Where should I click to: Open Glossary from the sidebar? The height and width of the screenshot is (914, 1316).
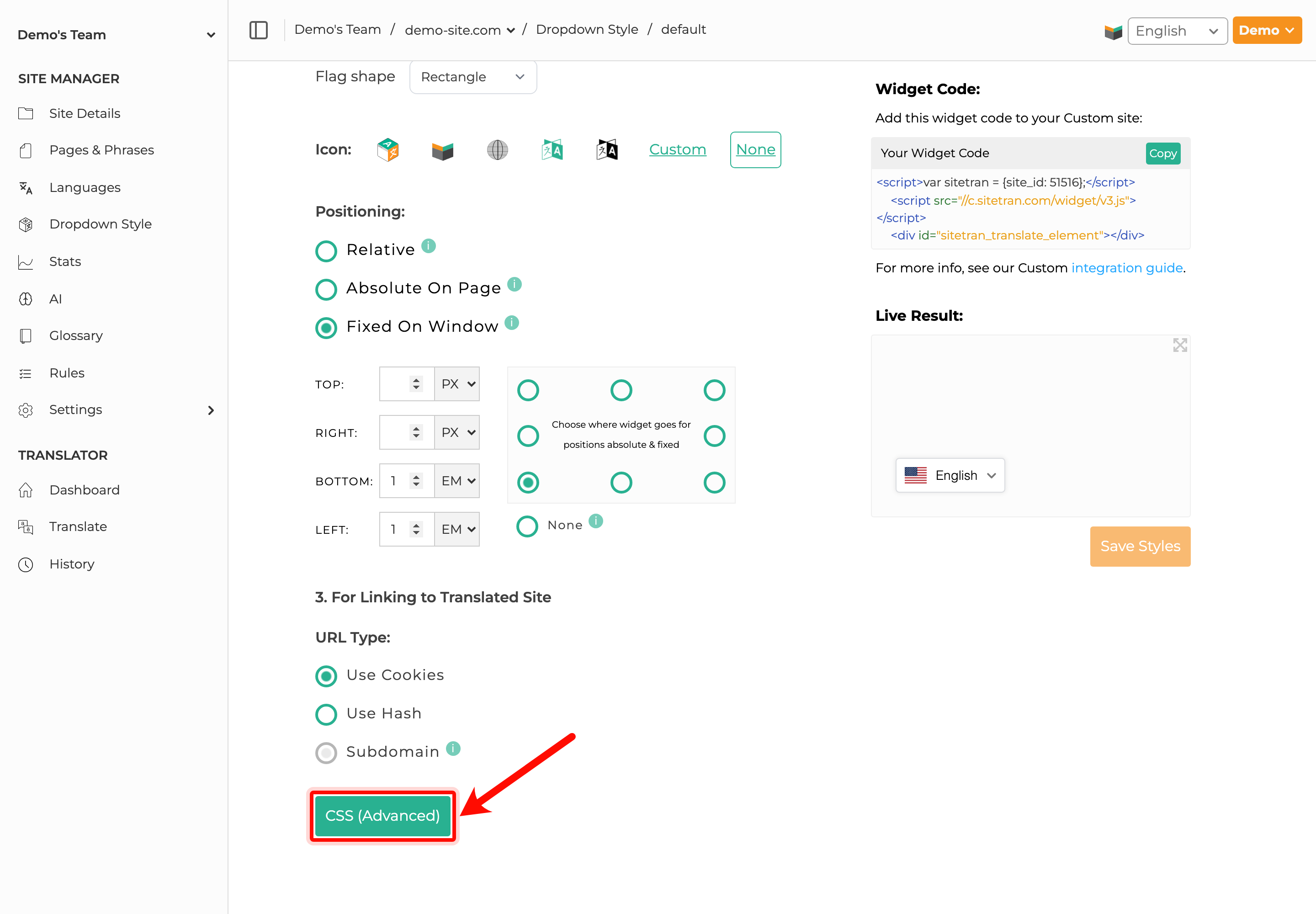point(75,335)
